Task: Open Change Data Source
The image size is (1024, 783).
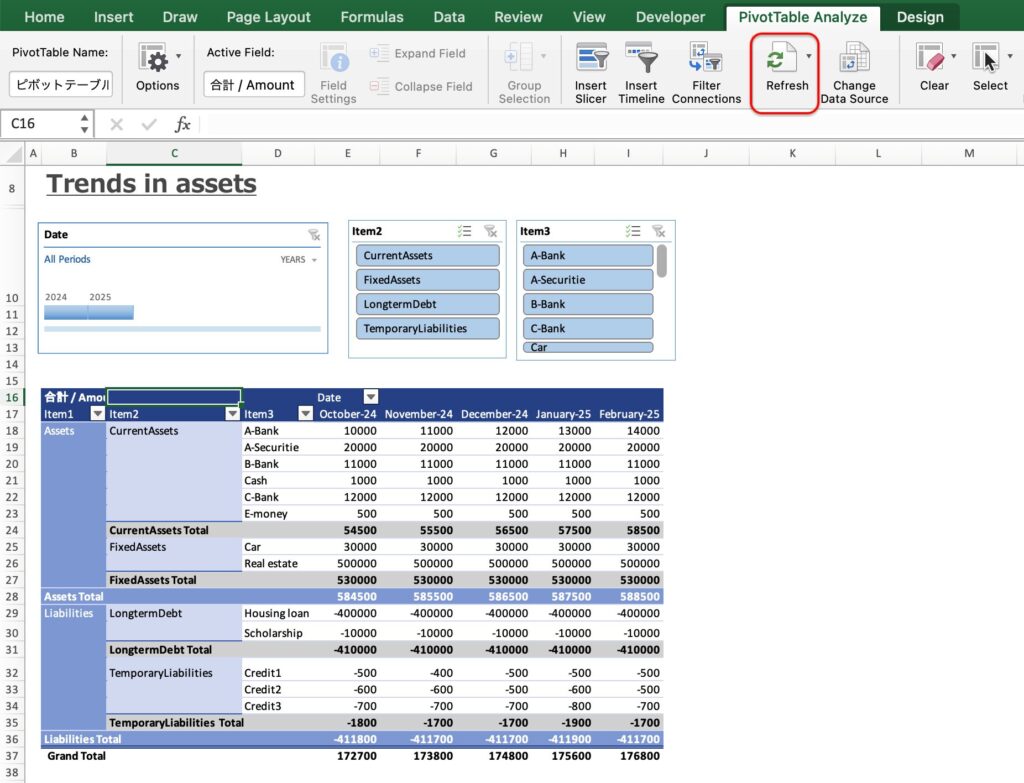Action: click(854, 72)
